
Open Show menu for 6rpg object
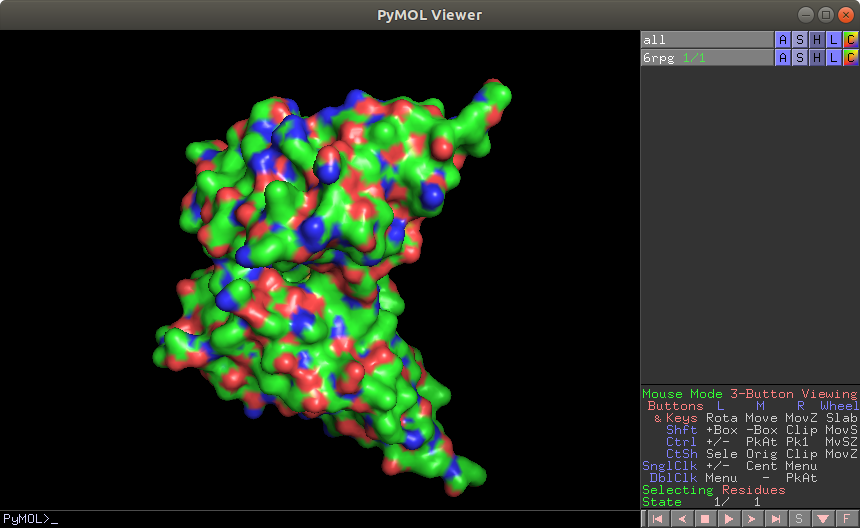point(800,57)
